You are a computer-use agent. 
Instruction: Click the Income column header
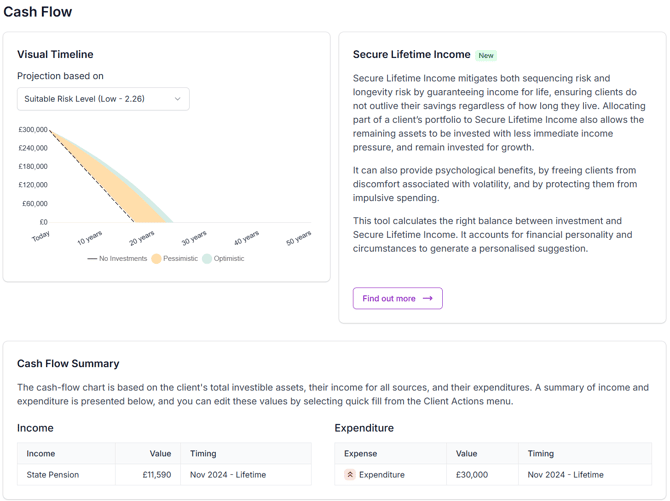[x=41, y=453]
